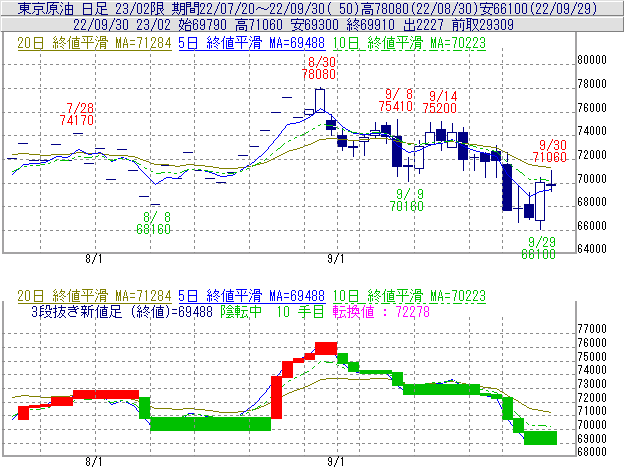This screenshot has width=624, height=475.
Task: Click the 8/30 78080 peak label
Action: (319, 68)
